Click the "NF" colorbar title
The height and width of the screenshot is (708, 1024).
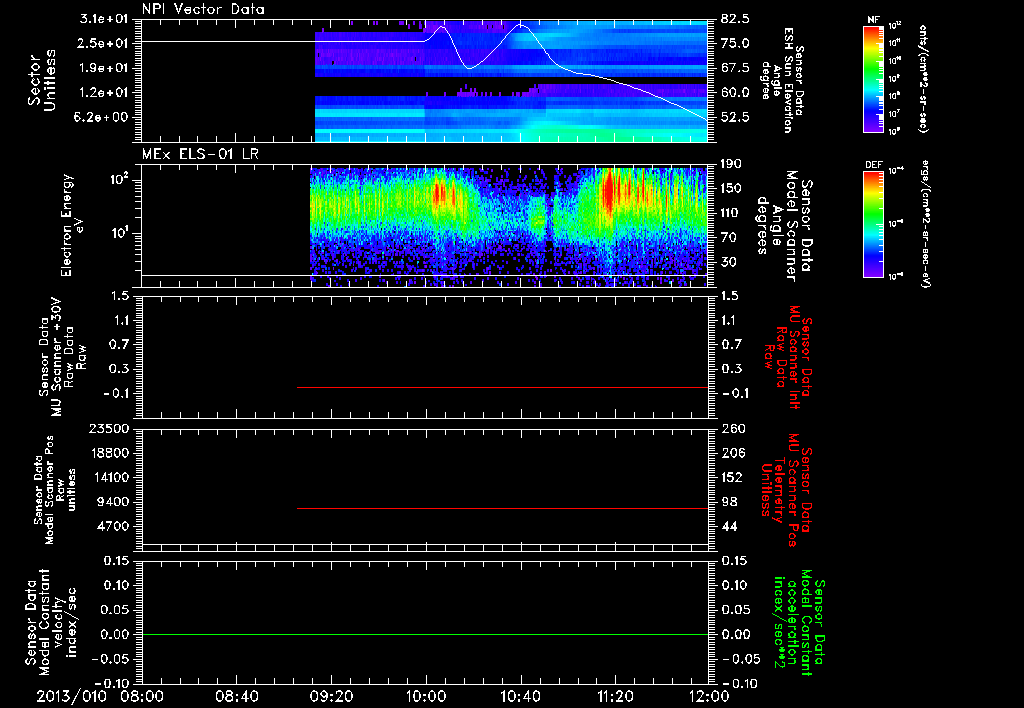click(x=873, y=20)
